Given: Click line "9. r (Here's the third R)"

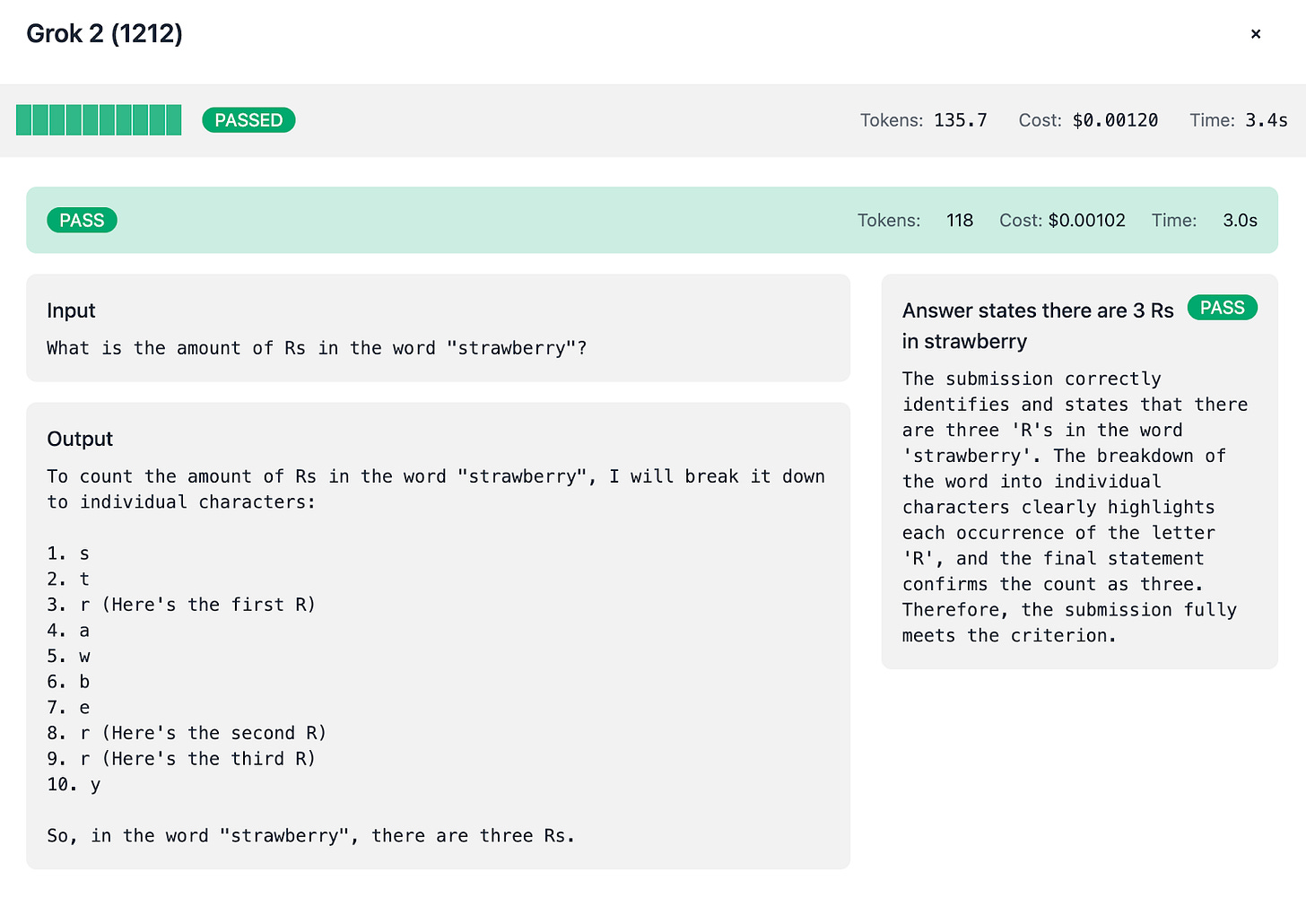Looking at the screenshot, I should pos(181,759).
